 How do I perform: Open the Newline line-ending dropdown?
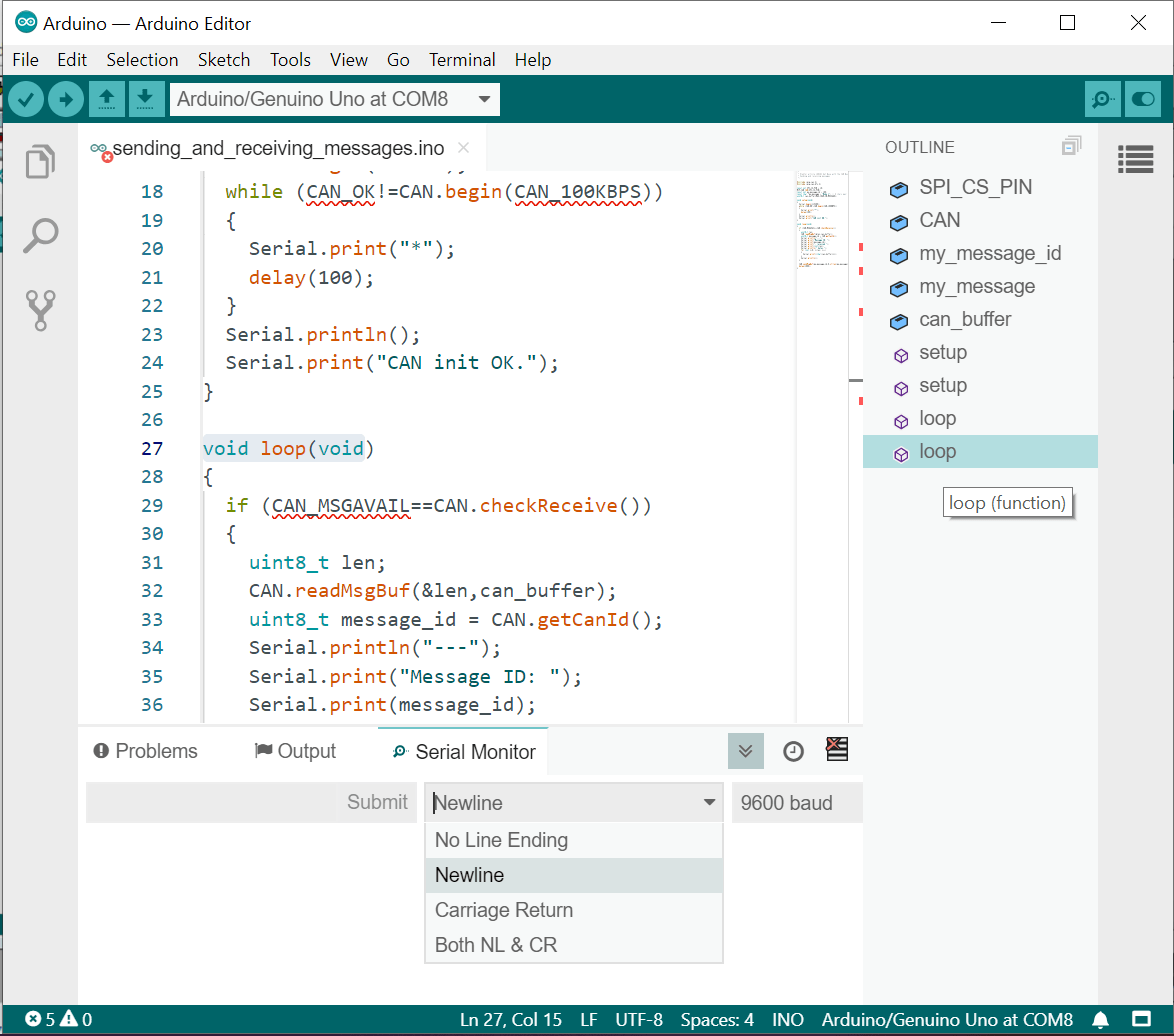[574, 802]
